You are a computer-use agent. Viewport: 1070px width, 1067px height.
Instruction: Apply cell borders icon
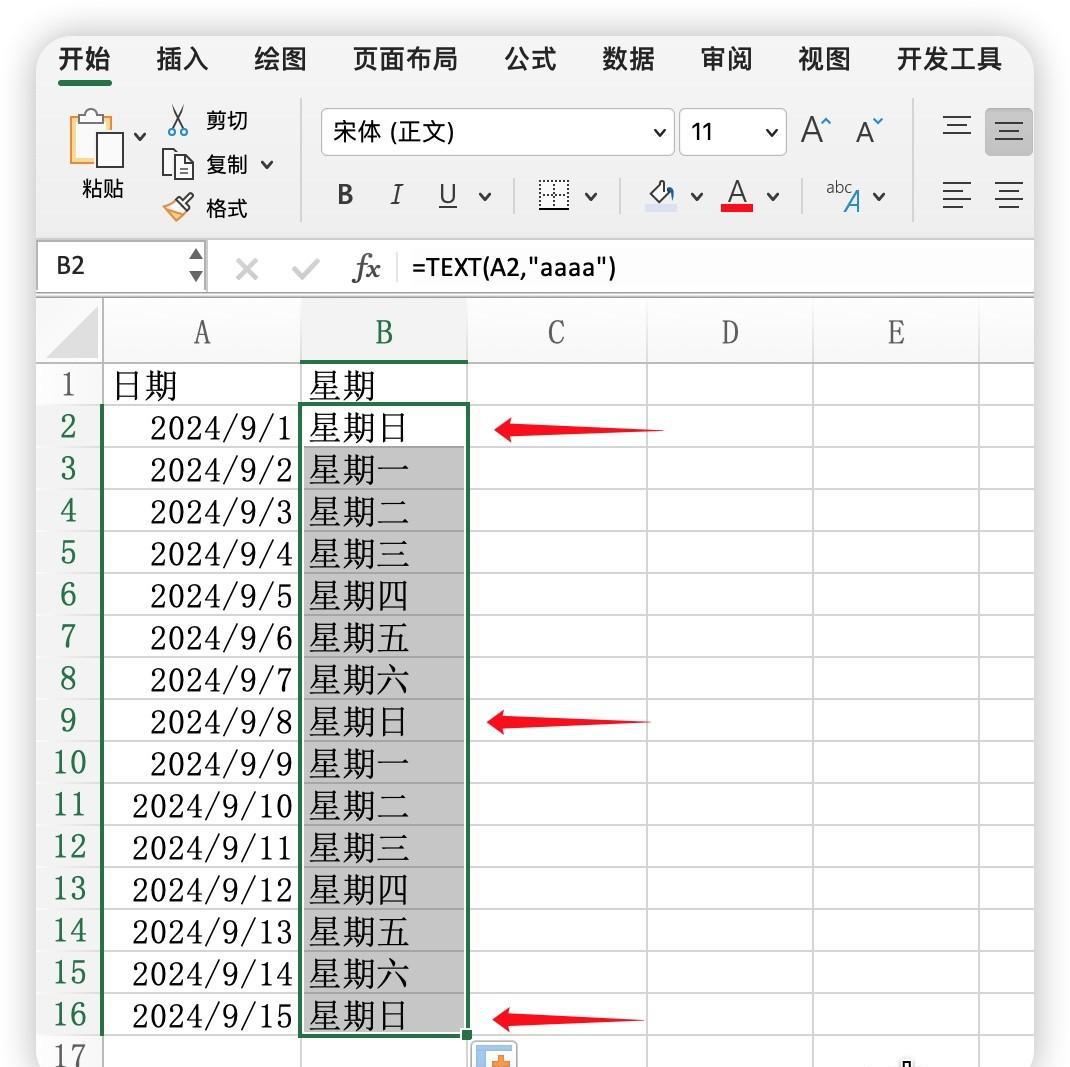tap(553, 195)
